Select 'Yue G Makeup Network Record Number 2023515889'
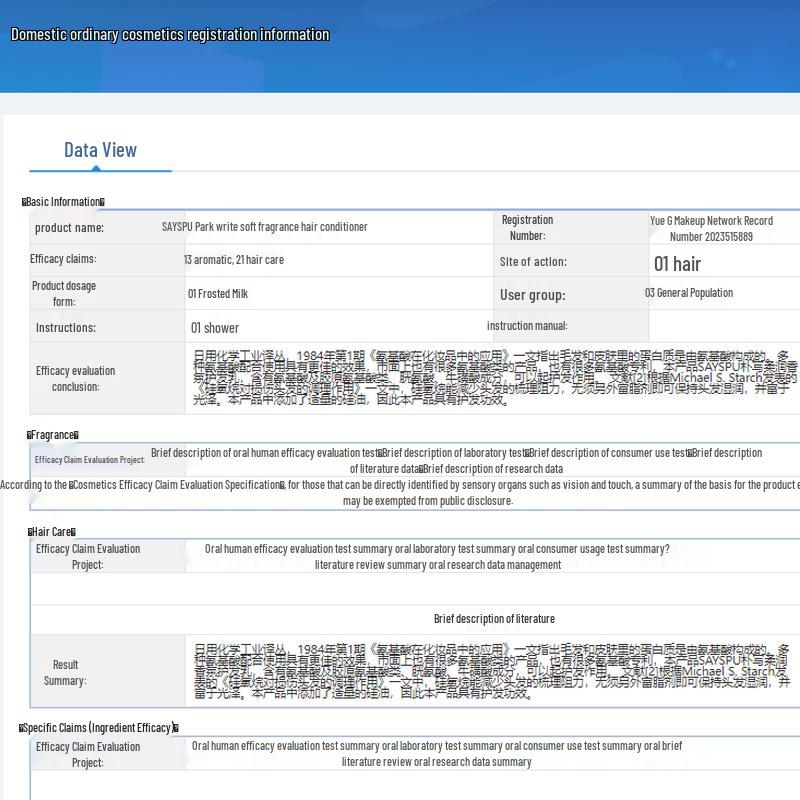 711,229
